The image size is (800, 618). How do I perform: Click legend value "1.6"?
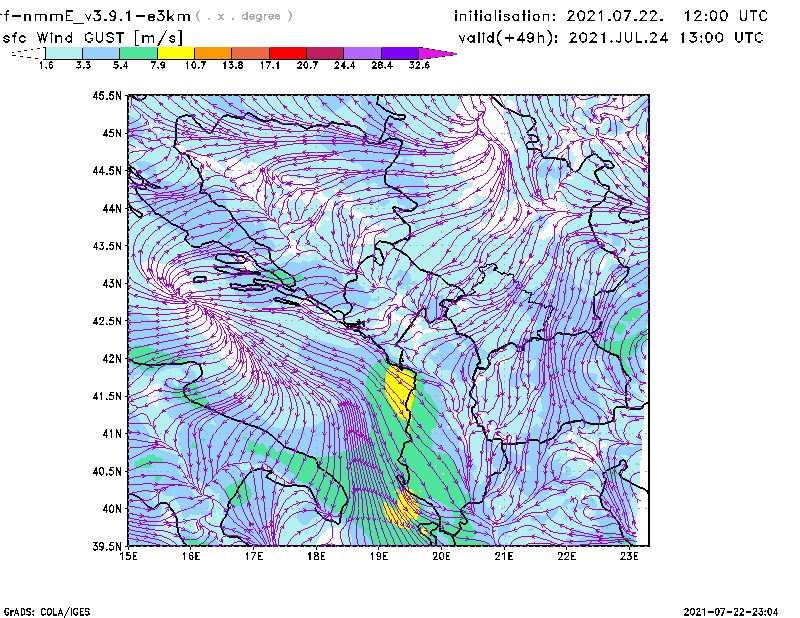click(x=46, y=65)
